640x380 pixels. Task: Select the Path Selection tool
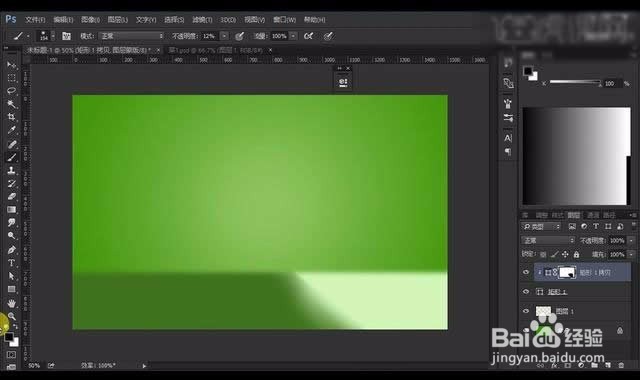11,276
